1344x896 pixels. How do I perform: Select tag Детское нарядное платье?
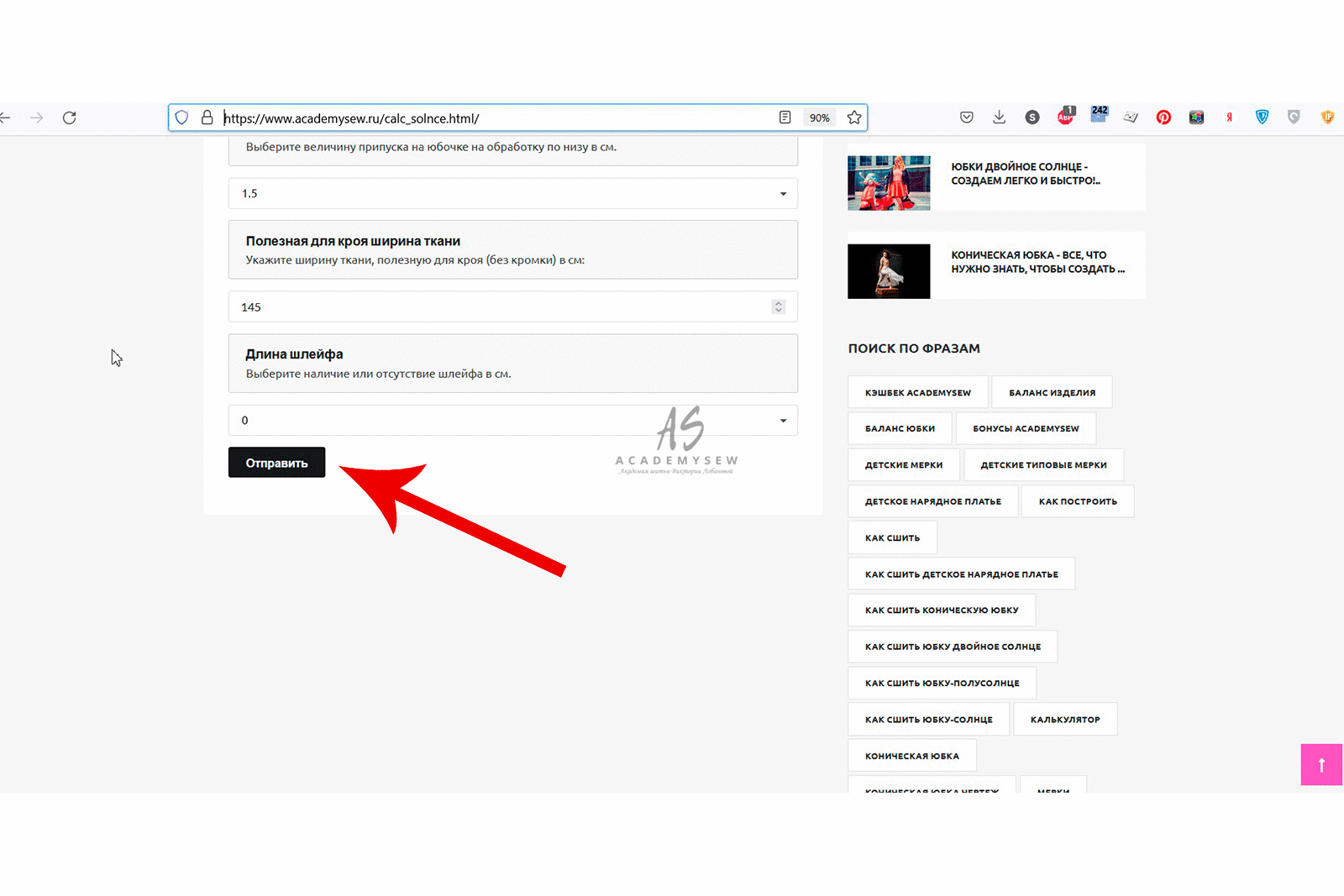point(933,501)
